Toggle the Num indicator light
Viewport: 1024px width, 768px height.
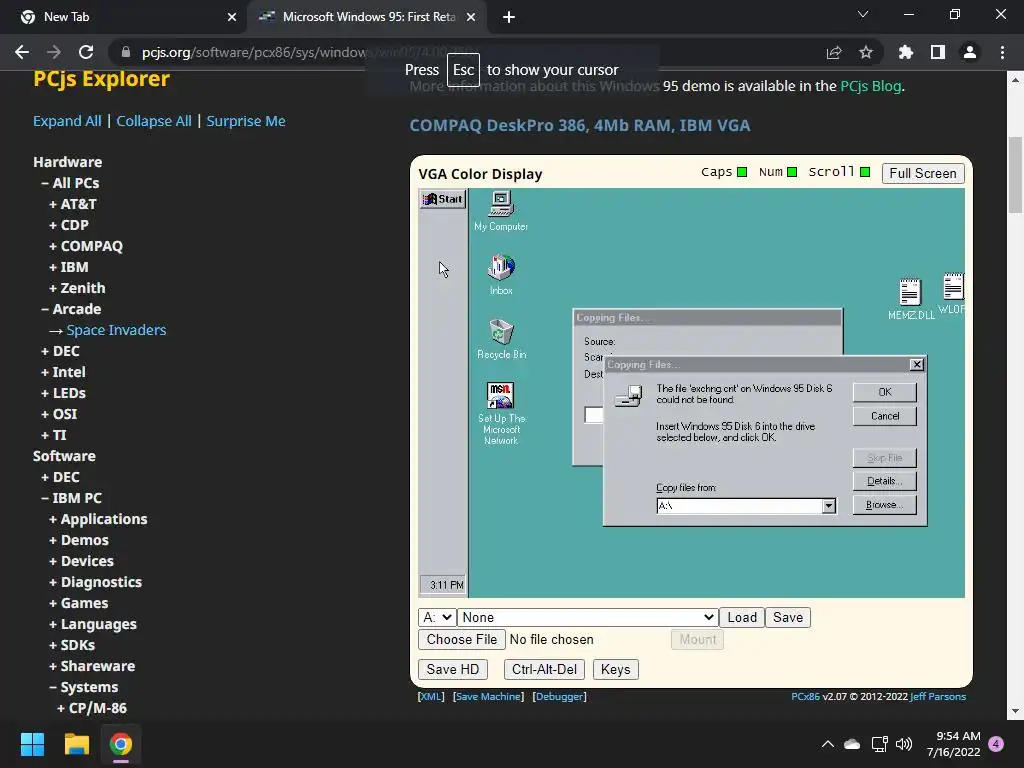click(x=792, y=172)
